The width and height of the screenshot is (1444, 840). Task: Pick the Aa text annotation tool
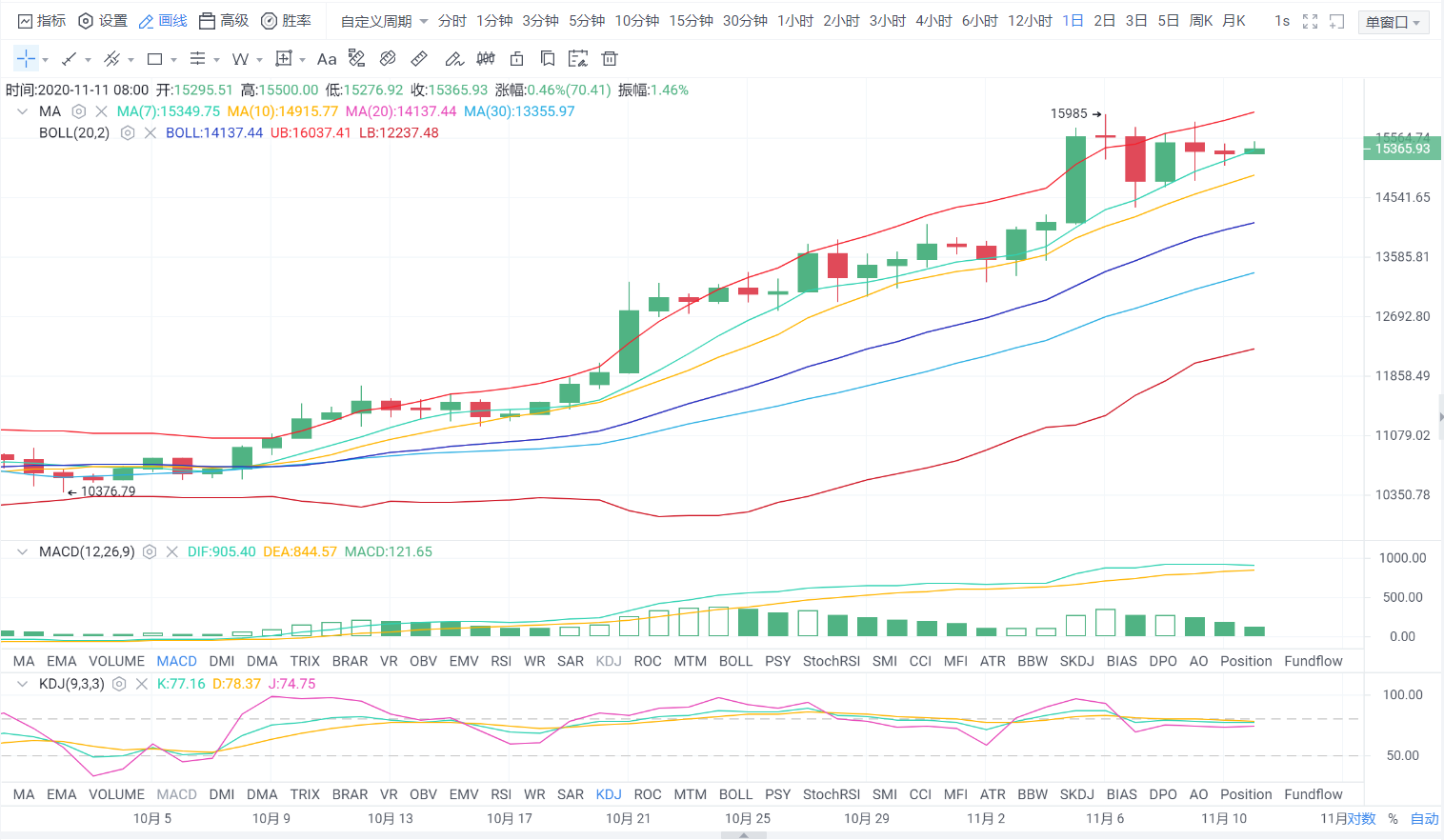(327, 59)
